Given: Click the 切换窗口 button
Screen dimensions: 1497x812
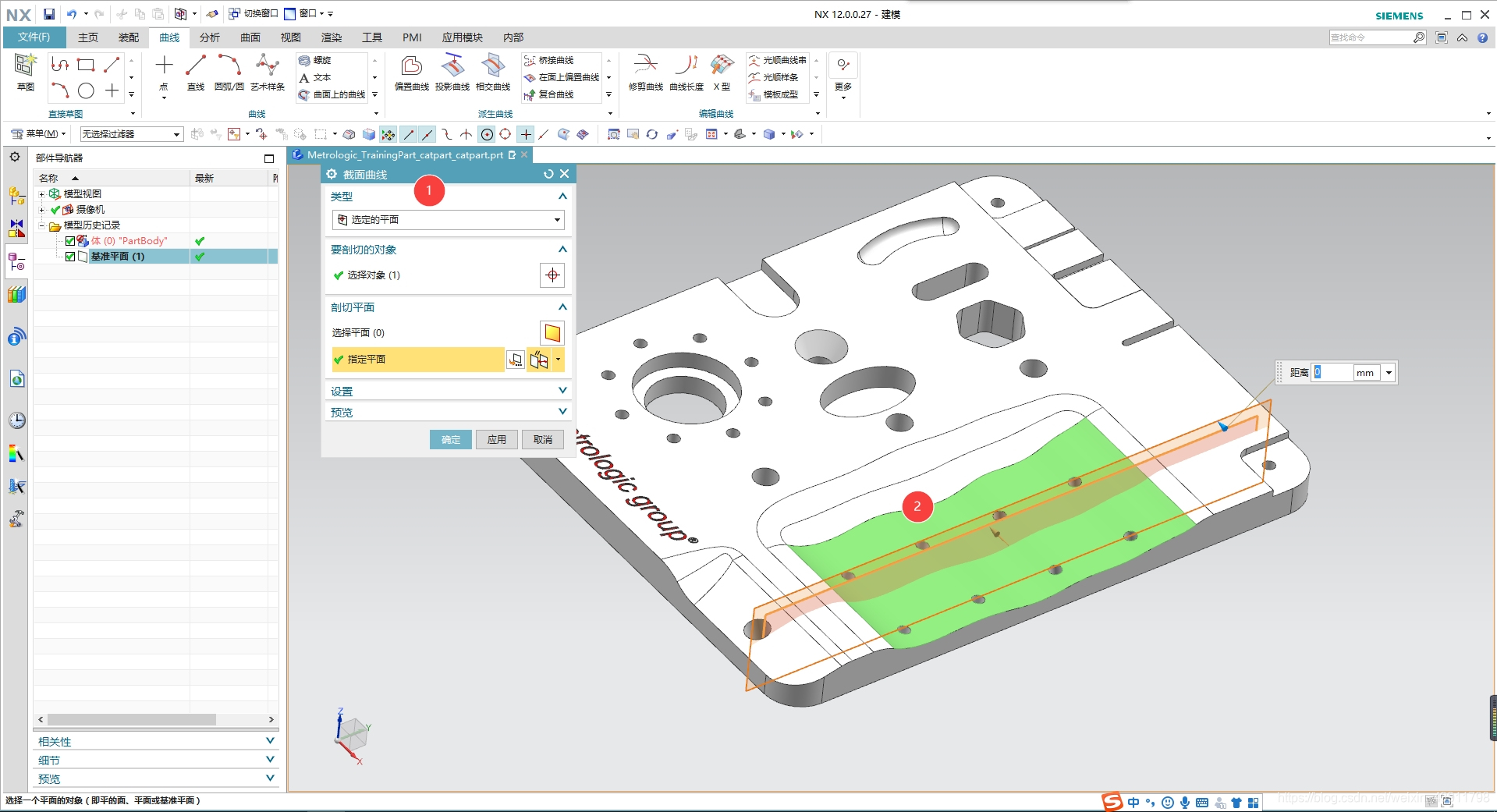Looking at the screenshot, I should [x=254, y=13].
